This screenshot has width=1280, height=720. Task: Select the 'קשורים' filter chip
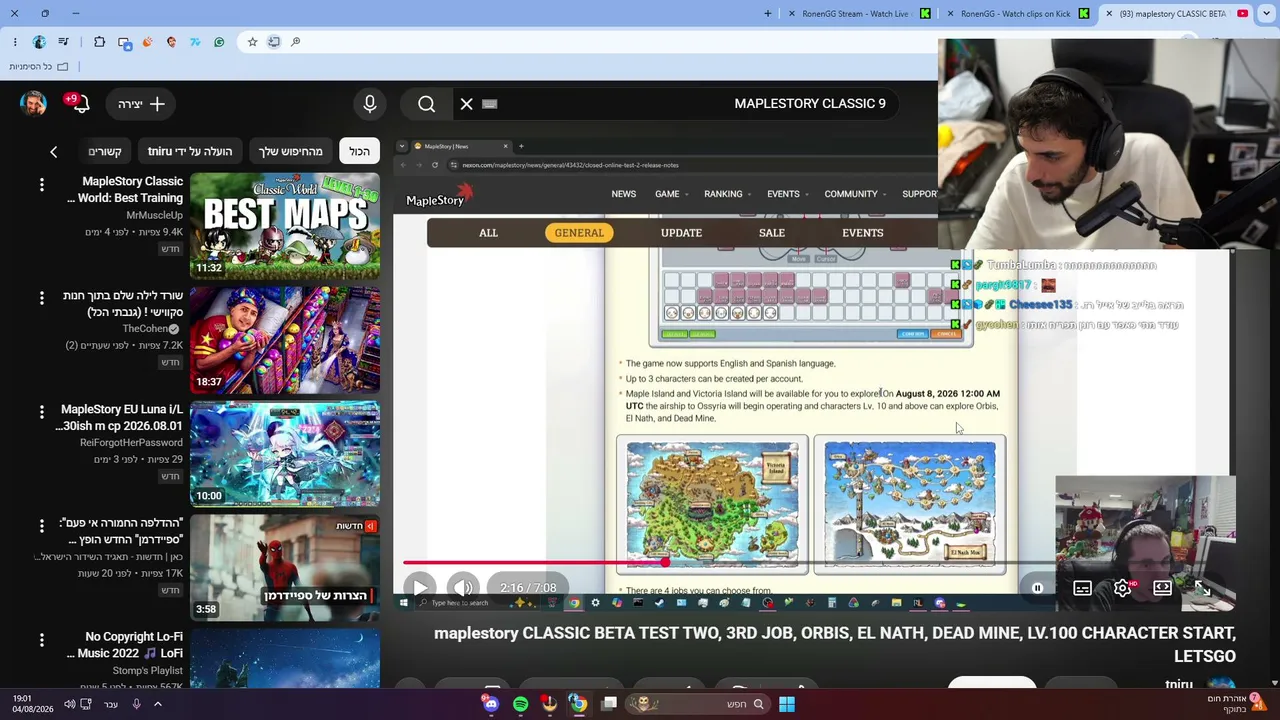coord(105,151)
